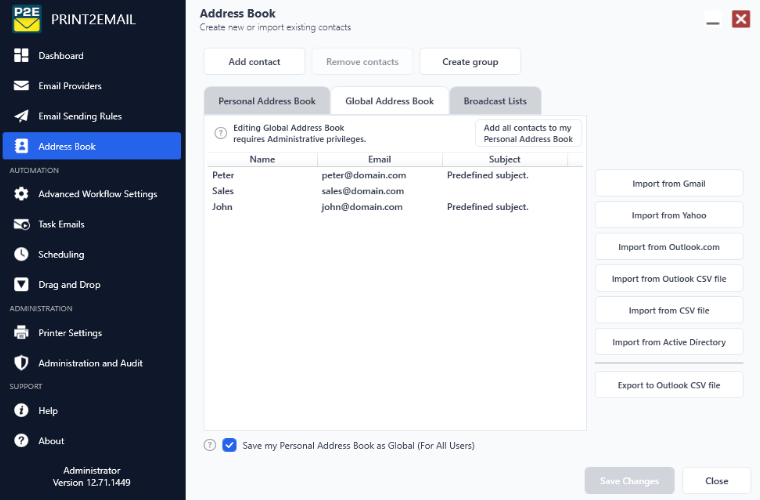The width and height of the screenshot is (760, 500).
Task: Click Import from CSV file button
Action: click(x=669, y=311)
